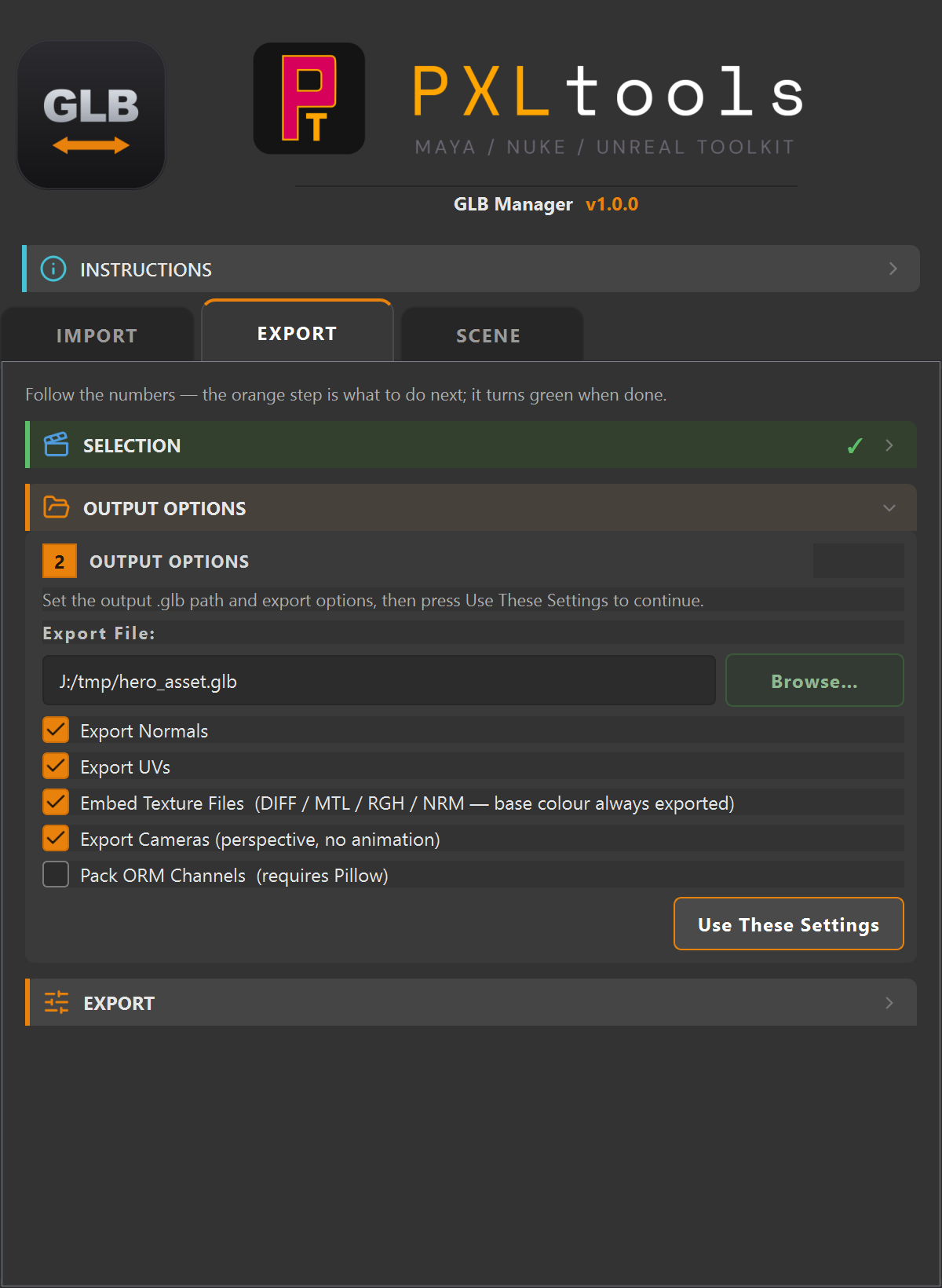
Task: Click the Export Normals label
Action: coord(144,730)
